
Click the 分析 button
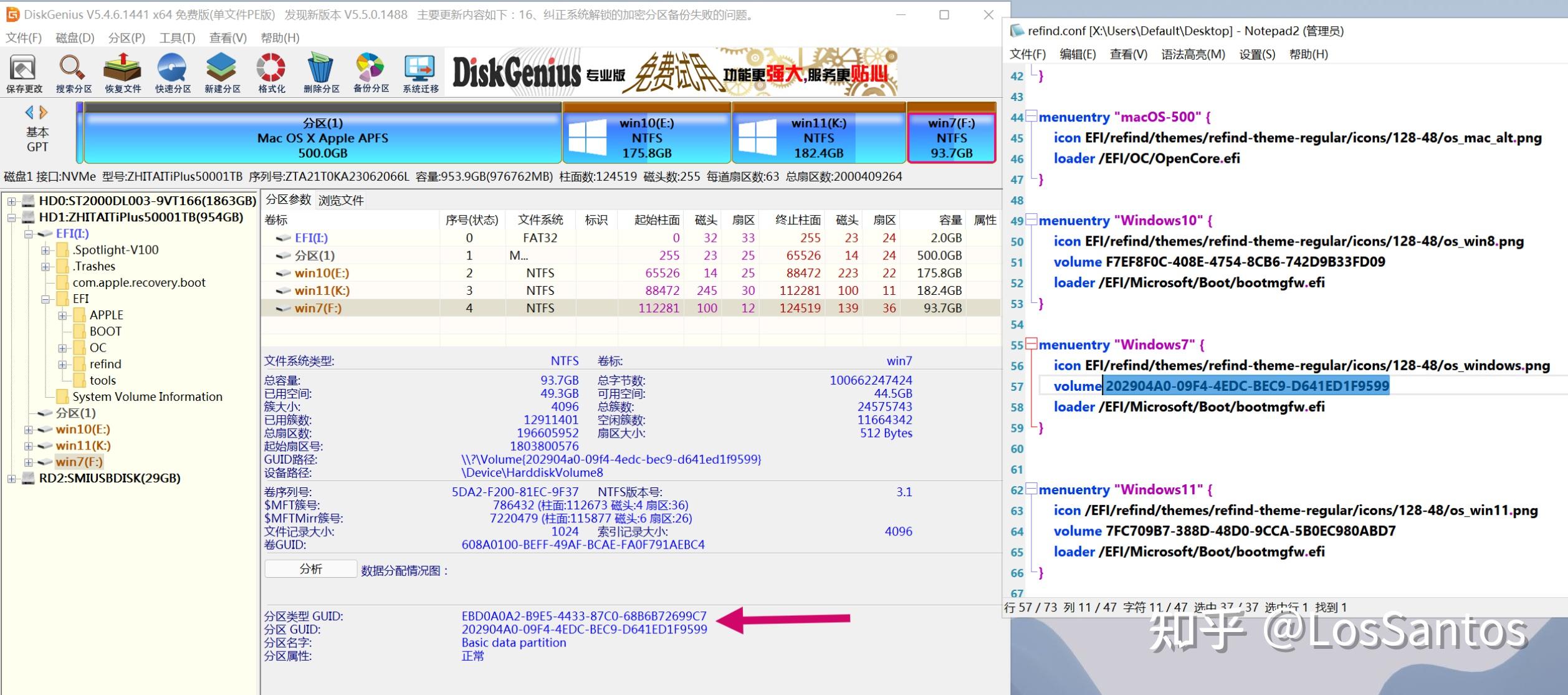coord(311,568)
